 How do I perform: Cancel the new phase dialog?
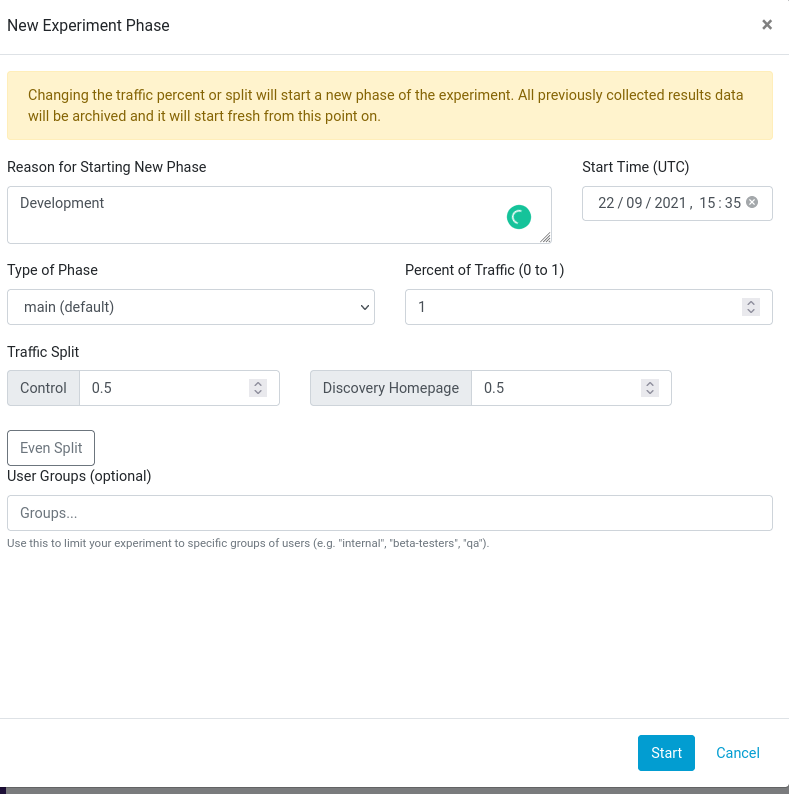pos(738,753)
